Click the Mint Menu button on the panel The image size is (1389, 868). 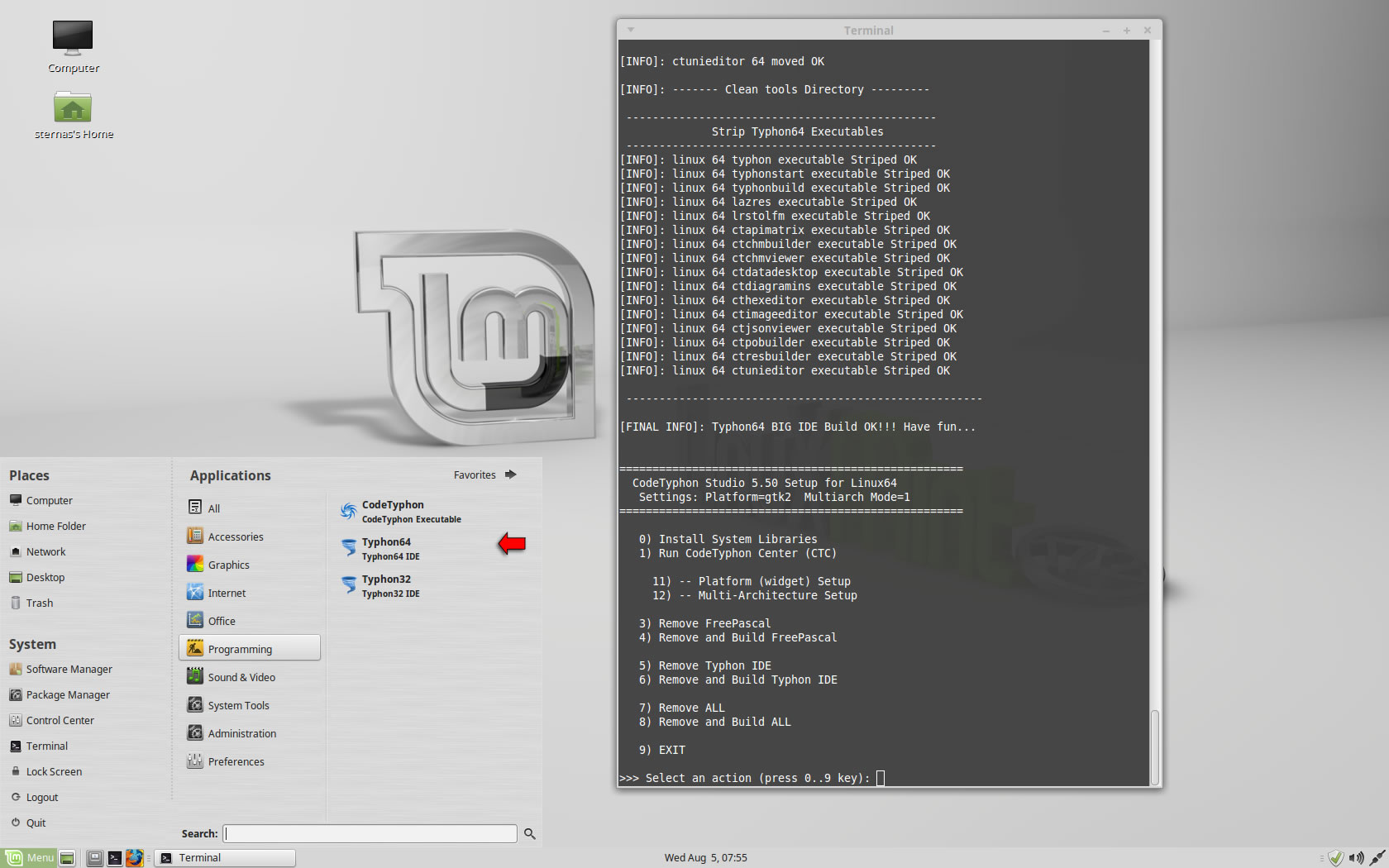pos(29,857)
